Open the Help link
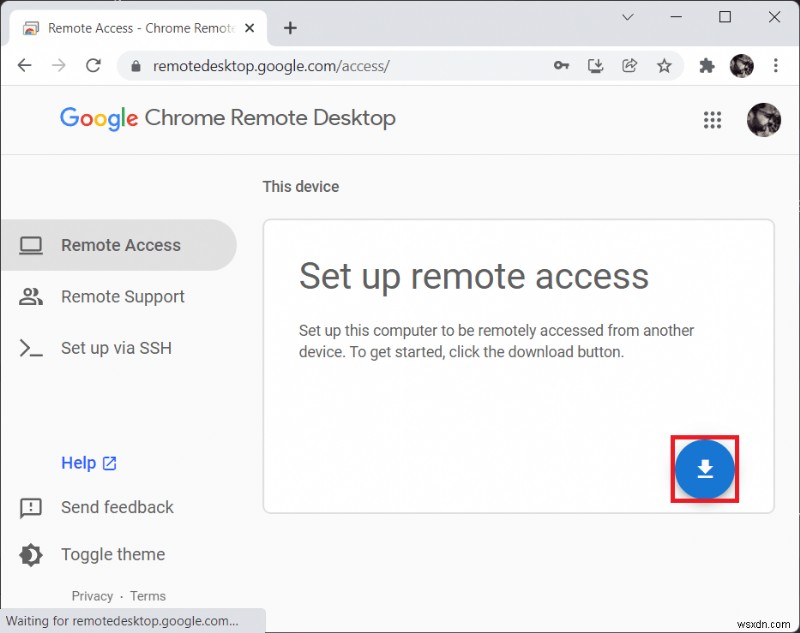 click(x=80, y=463)
